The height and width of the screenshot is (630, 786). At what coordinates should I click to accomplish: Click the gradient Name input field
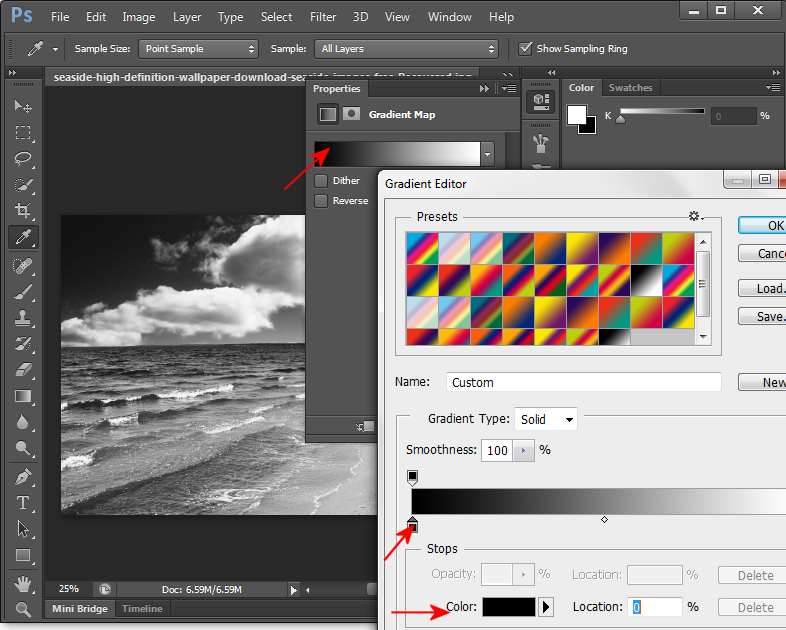tap(583, 382)
